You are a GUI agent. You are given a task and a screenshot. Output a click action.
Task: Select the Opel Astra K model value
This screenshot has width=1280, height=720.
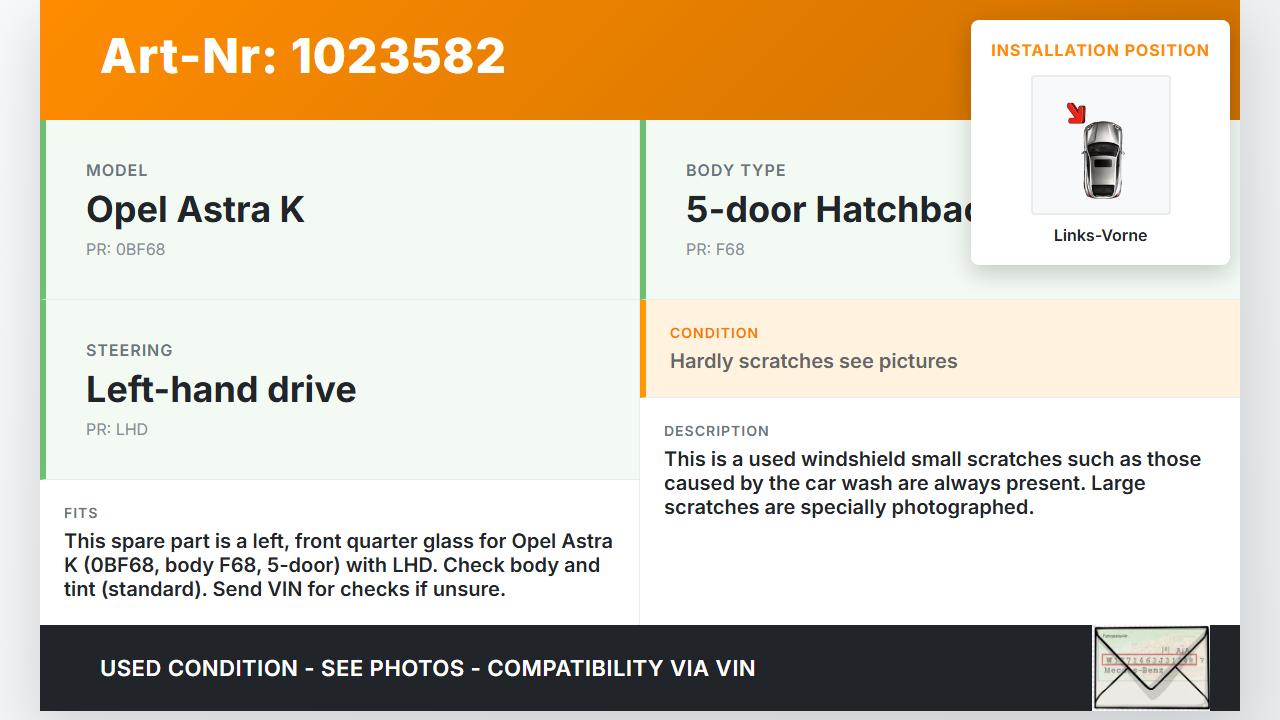(x=195, y=210)
